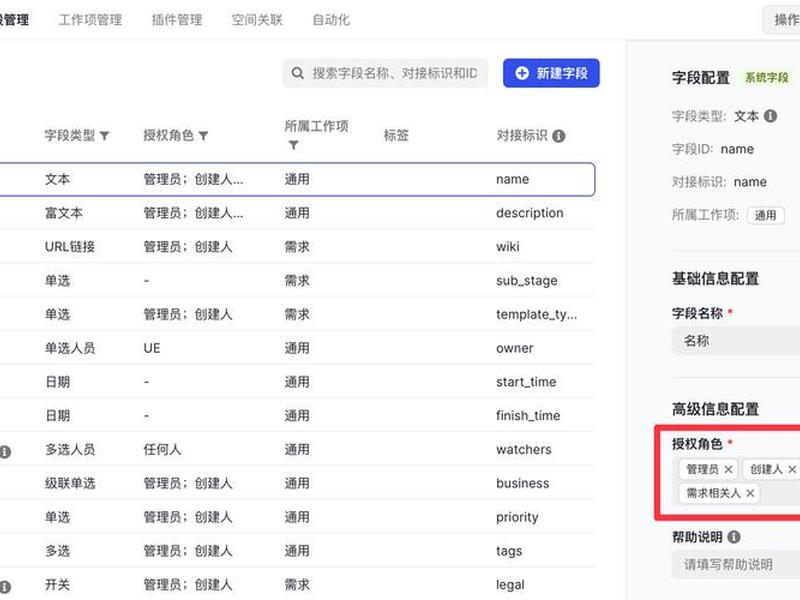
Task: Click the info icon on legal row
Action: (x=5, y=587)
